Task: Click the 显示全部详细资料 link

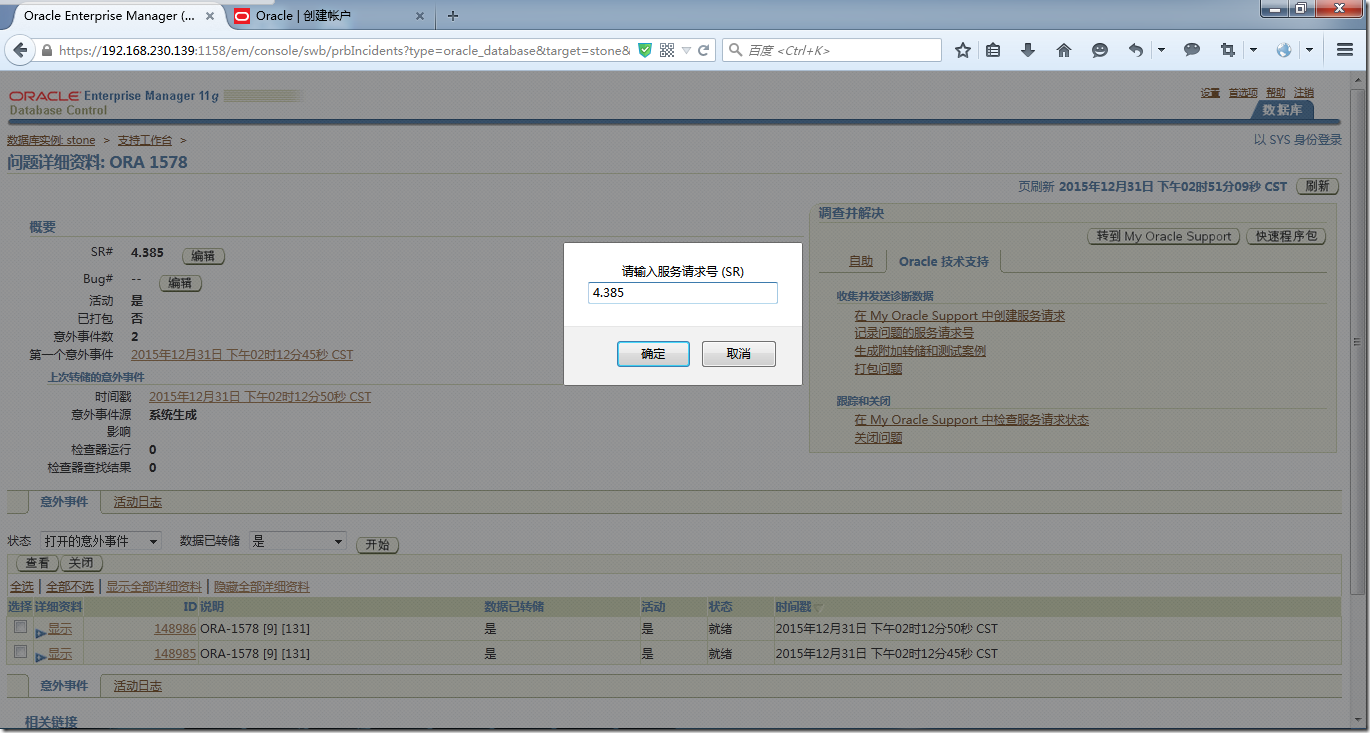Action: (x=154, y=587)
